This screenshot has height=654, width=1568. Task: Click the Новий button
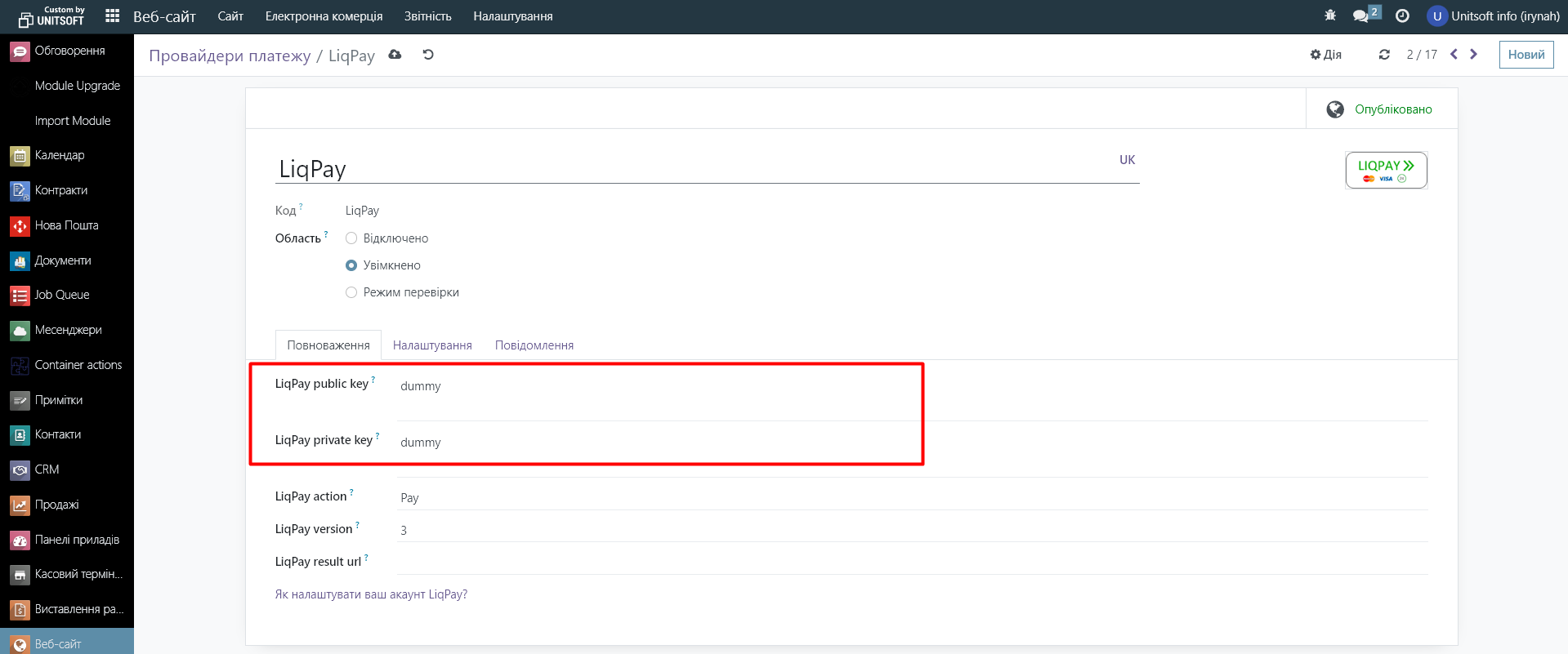tap(1526, 55)
